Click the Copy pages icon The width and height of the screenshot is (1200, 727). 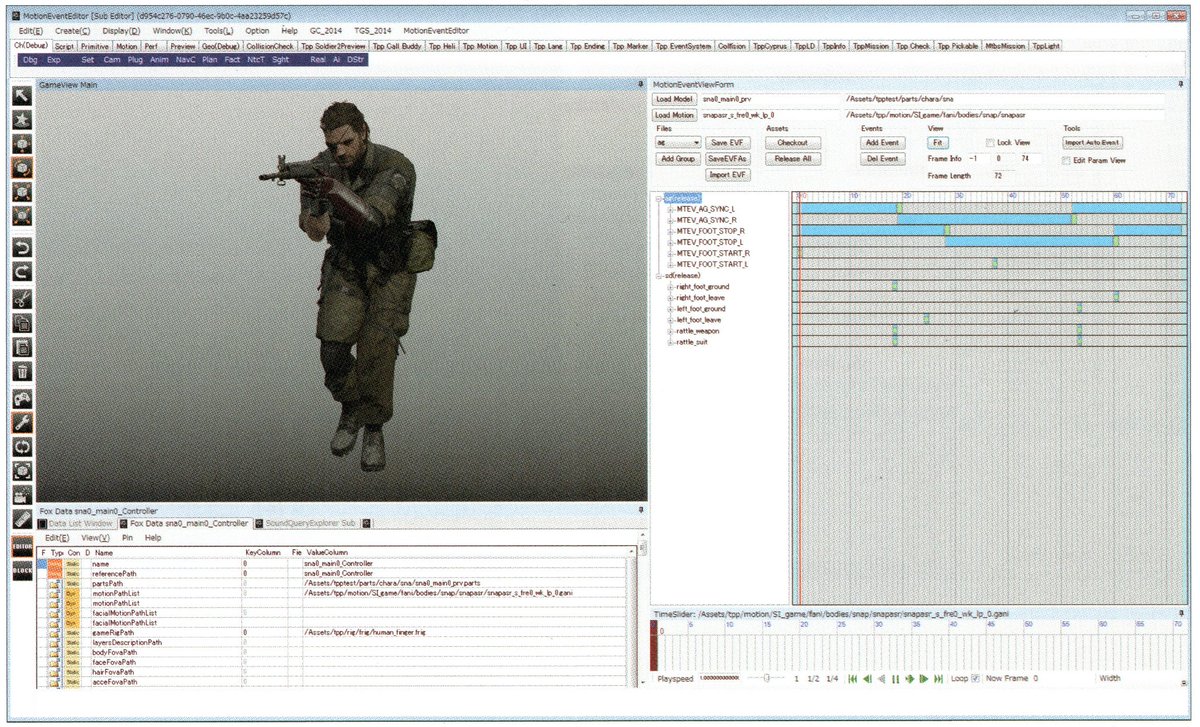(x=22, y=323)
